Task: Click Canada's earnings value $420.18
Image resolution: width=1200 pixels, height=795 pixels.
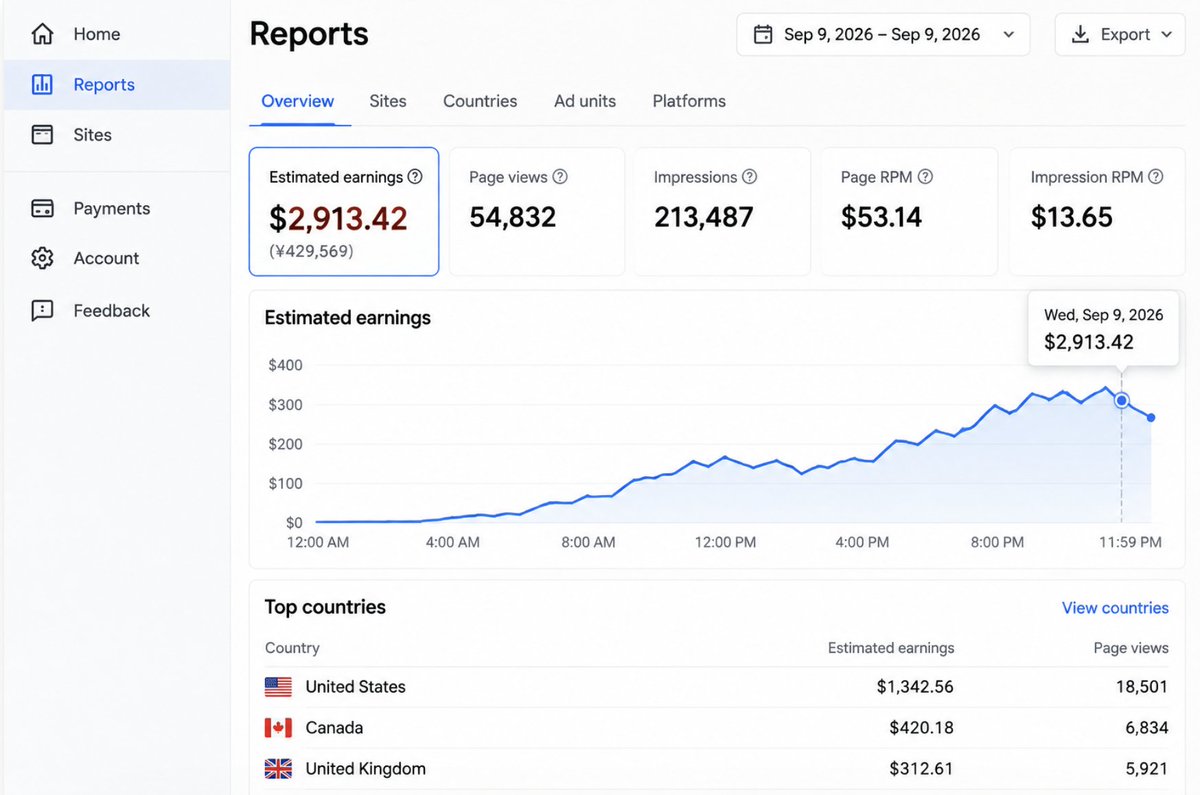Action: 921,728
